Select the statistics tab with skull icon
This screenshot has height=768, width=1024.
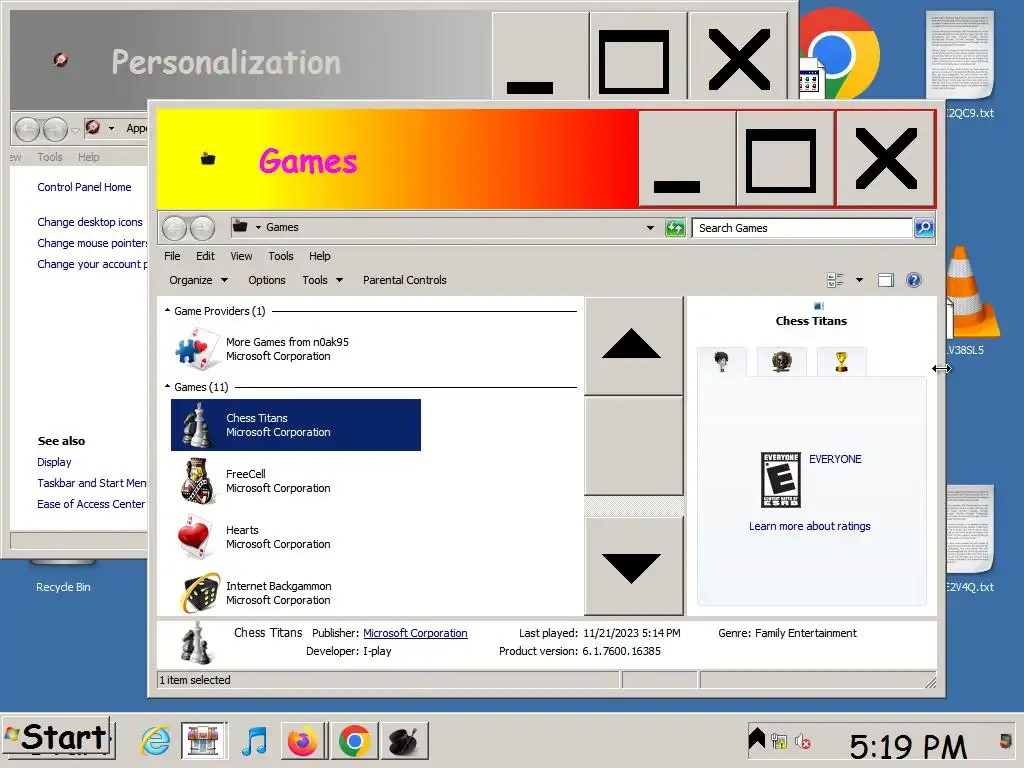782,362
